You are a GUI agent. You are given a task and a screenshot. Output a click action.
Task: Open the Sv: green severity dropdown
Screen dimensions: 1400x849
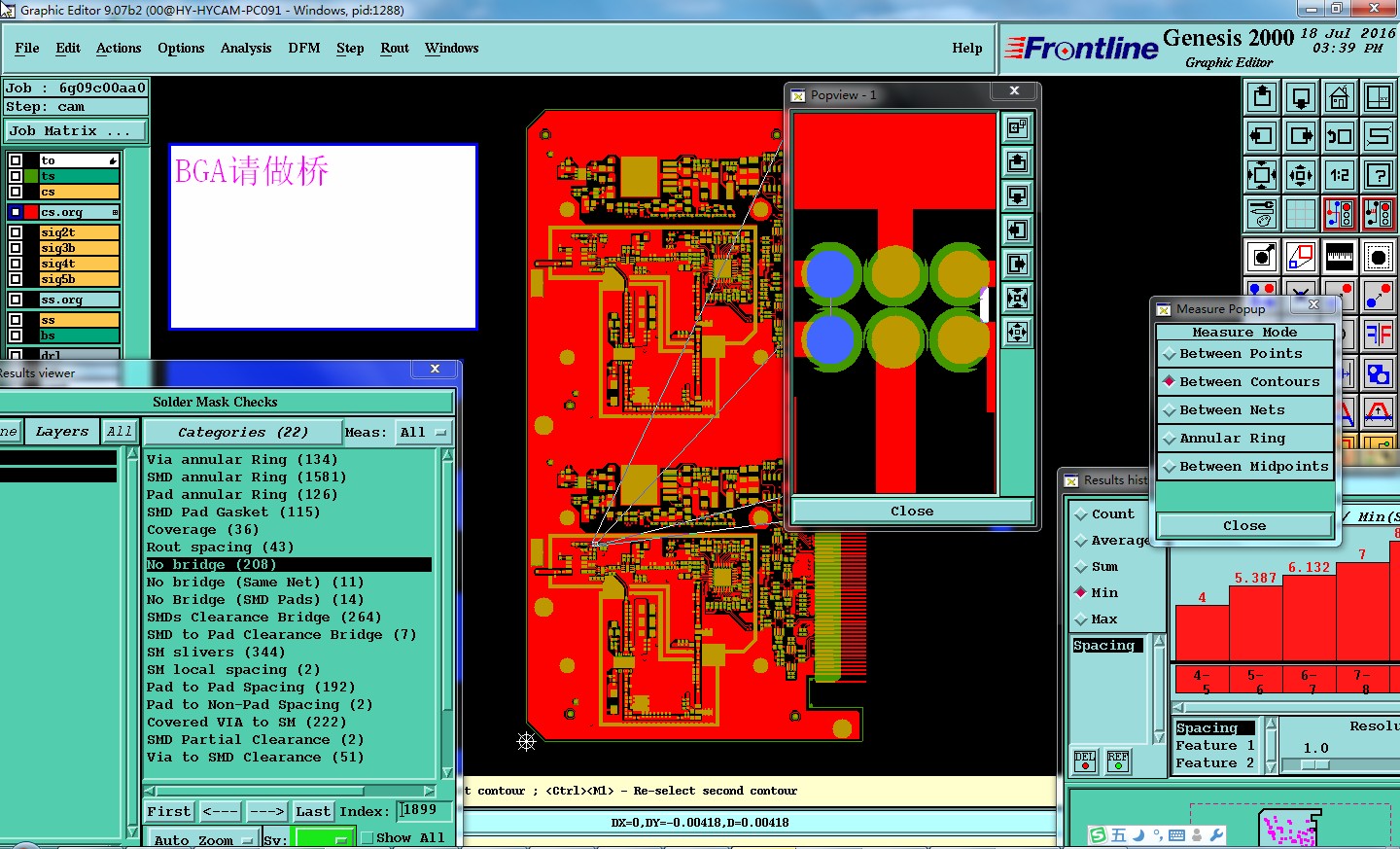point(323,839)
